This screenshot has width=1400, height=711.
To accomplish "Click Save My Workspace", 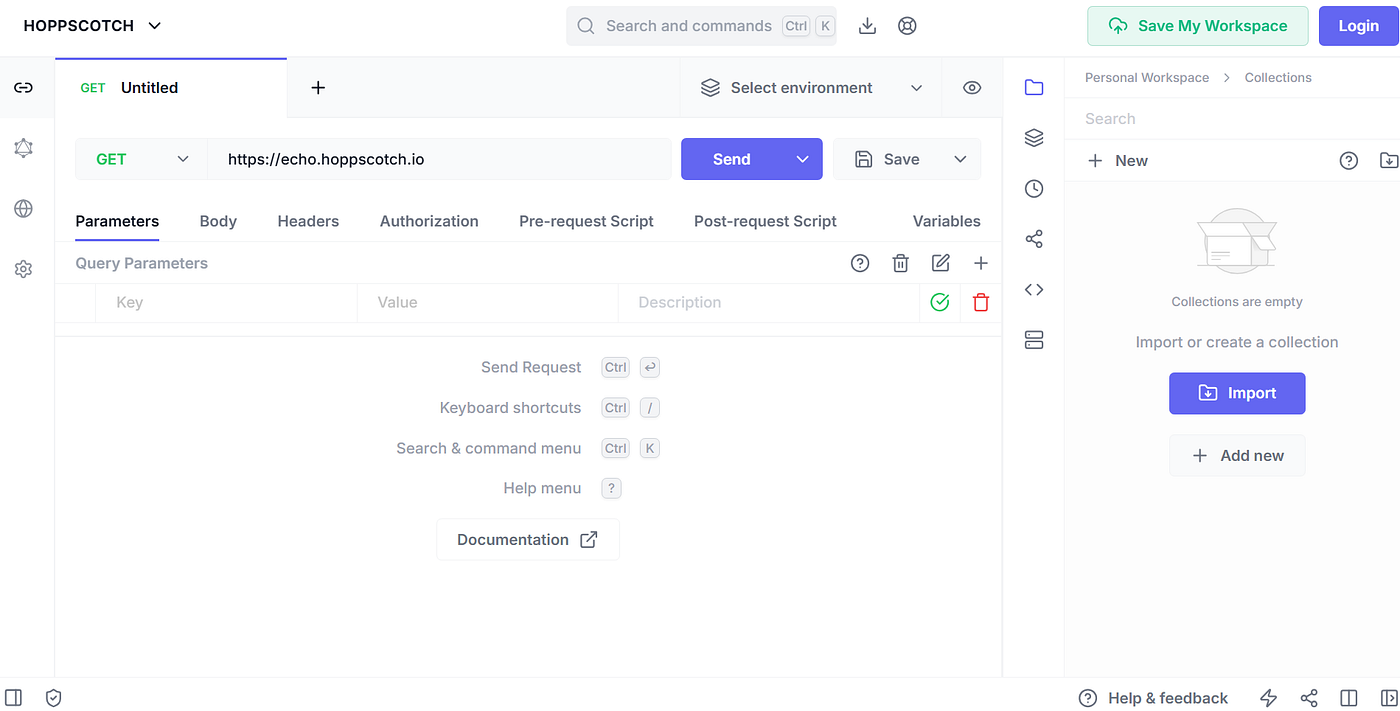I will point(1198,26).
